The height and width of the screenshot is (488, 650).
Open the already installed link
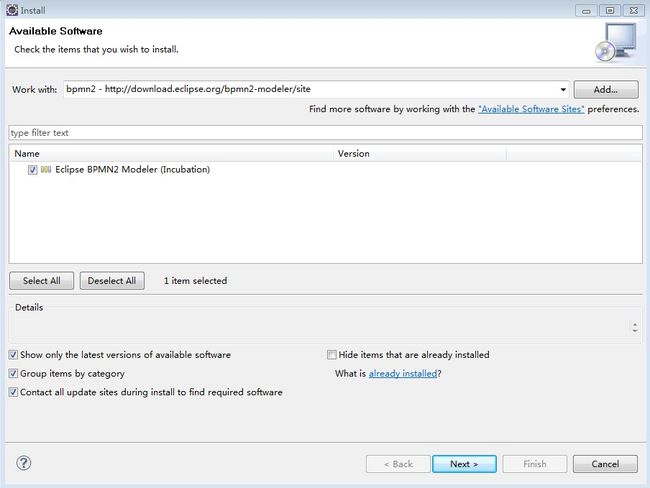coord(403,374)
